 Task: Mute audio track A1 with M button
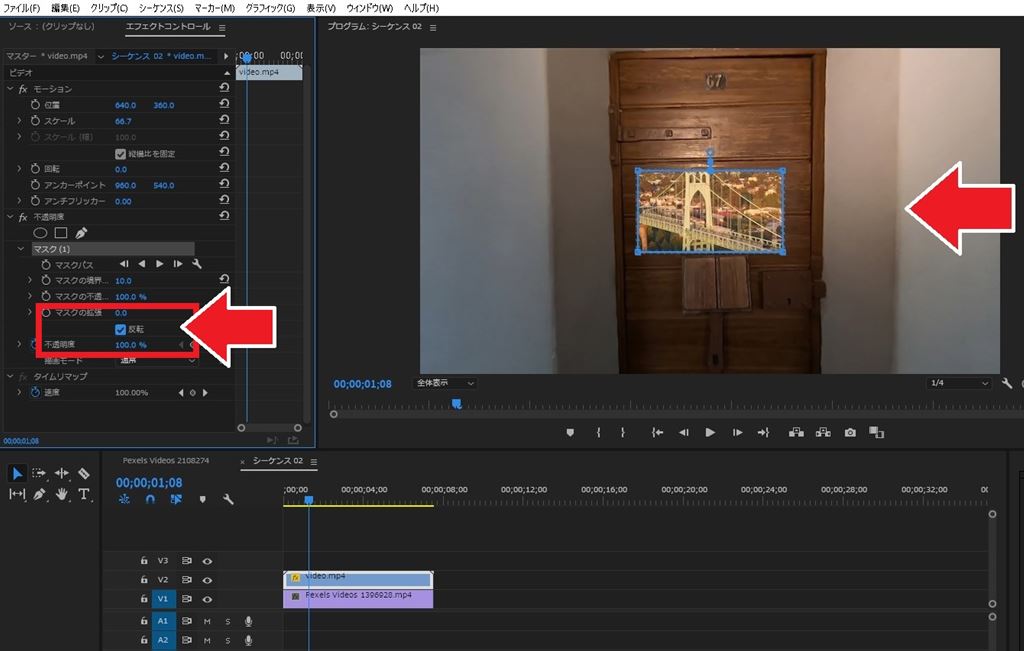click(208, 621)
